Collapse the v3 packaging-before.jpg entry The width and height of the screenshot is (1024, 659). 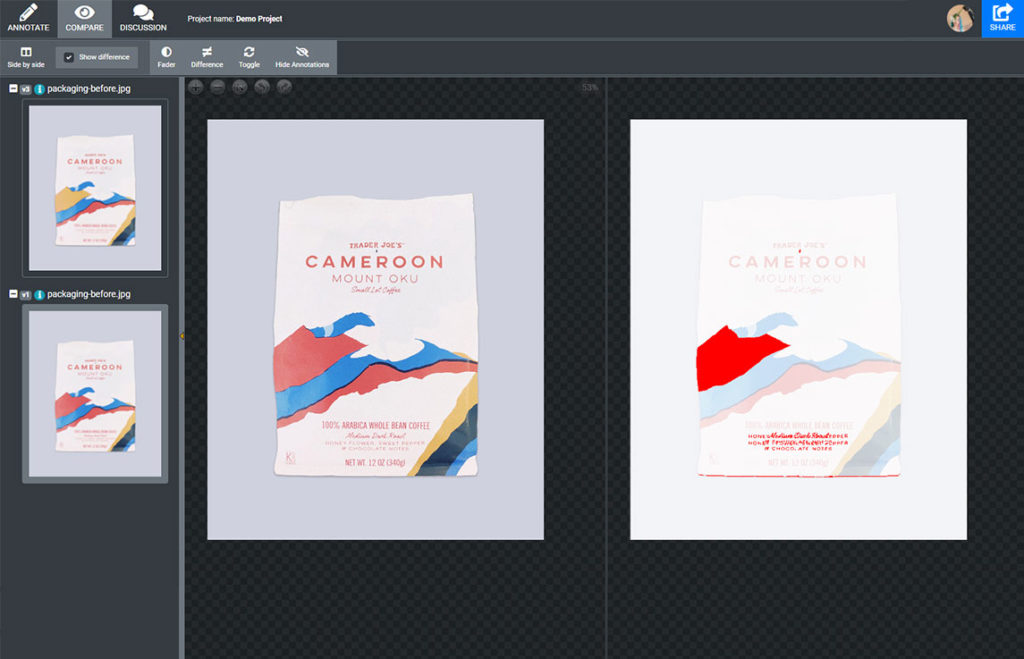13,88
